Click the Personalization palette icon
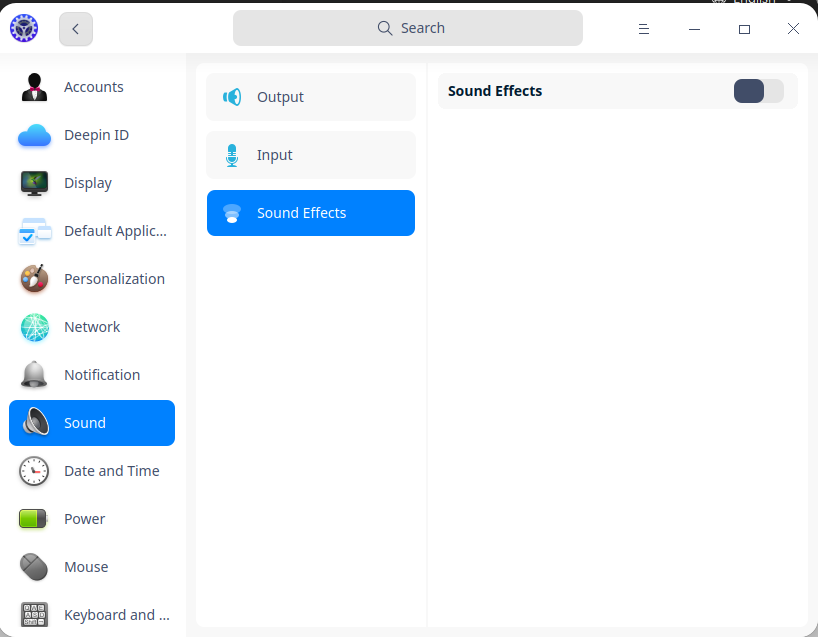Viewport: 818px width, 637px height. coord(34,279)
